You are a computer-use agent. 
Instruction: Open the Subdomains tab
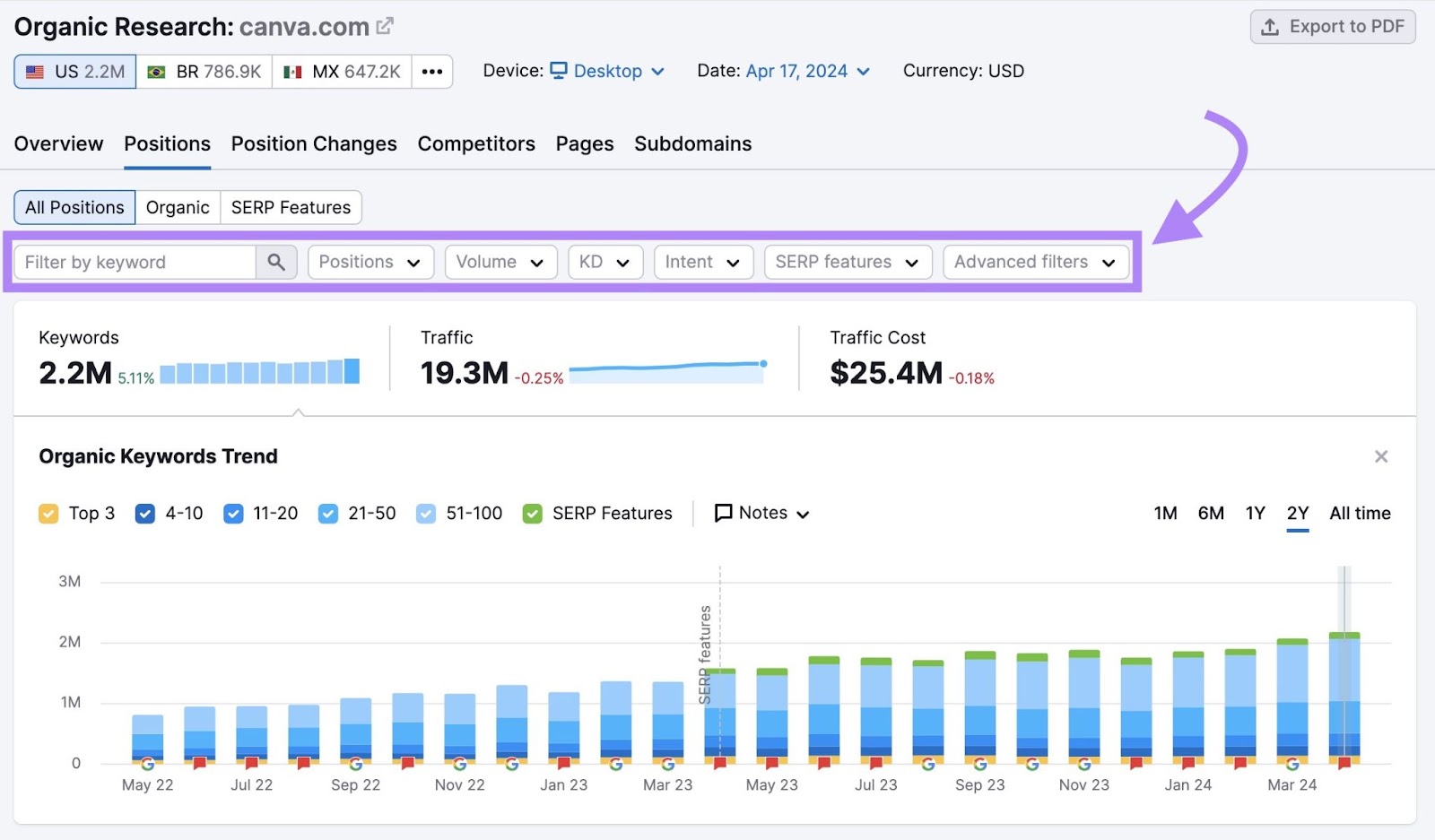[692, 143]
